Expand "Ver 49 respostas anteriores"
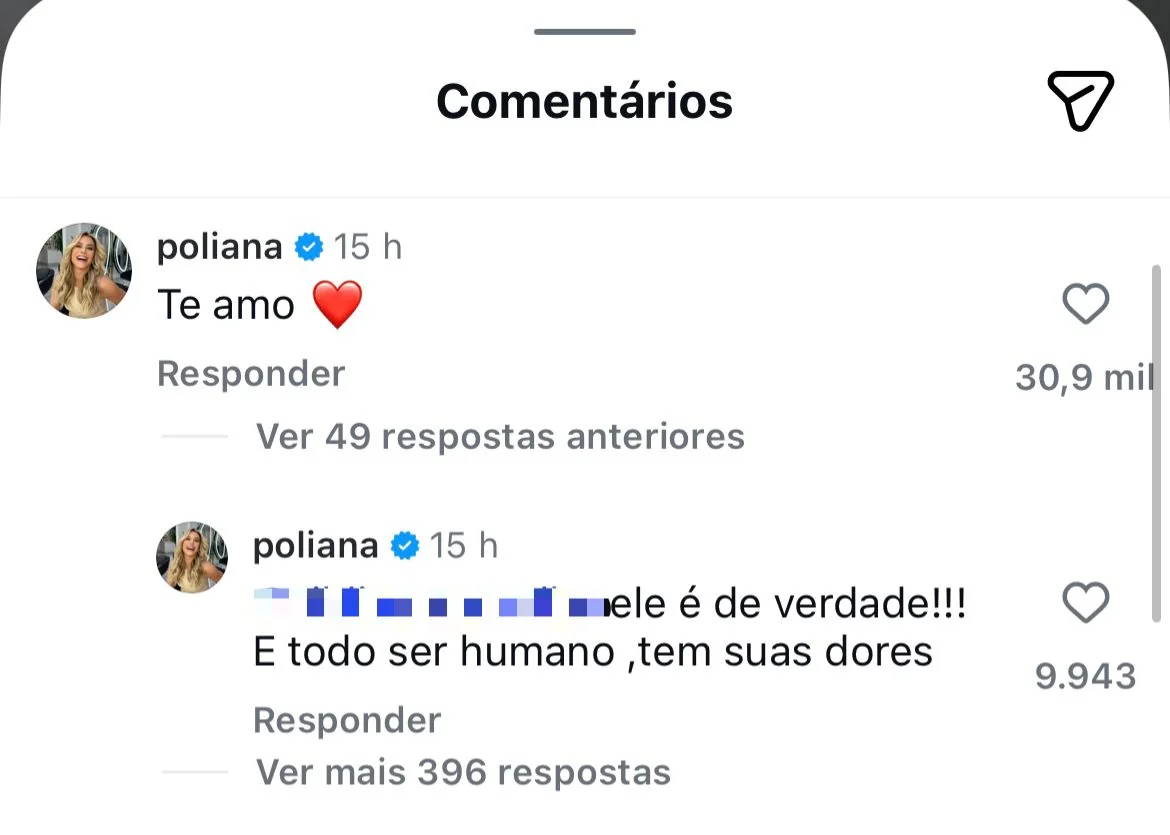 pyautogui.click(x=500, y=436)
